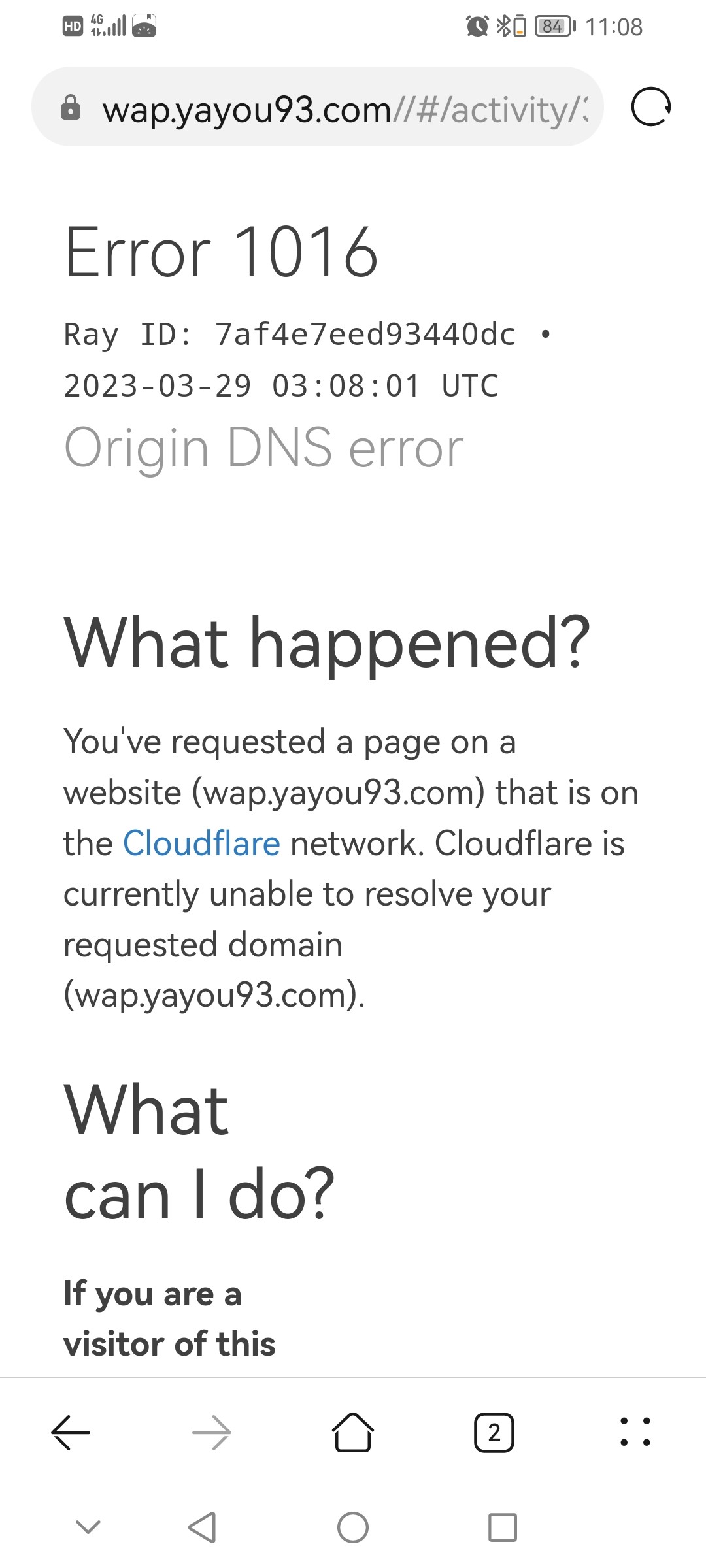Image resolution: width=706 pixels, height=1568 pixels.
Task: Tap the battery 84 indicator
Action: [554, 26]
